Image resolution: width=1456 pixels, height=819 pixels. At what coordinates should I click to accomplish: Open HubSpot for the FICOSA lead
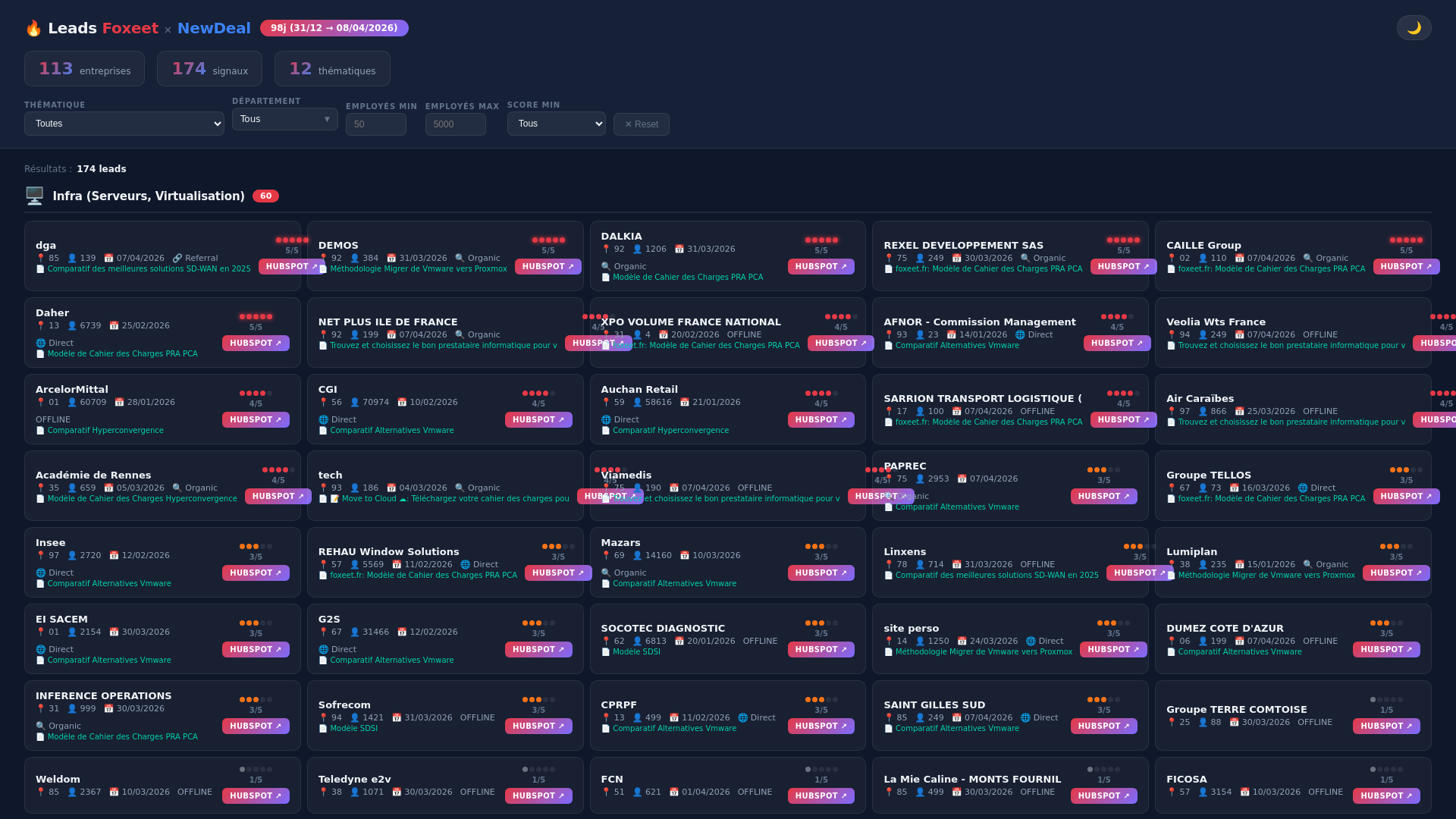click(x=1386, y=796)
